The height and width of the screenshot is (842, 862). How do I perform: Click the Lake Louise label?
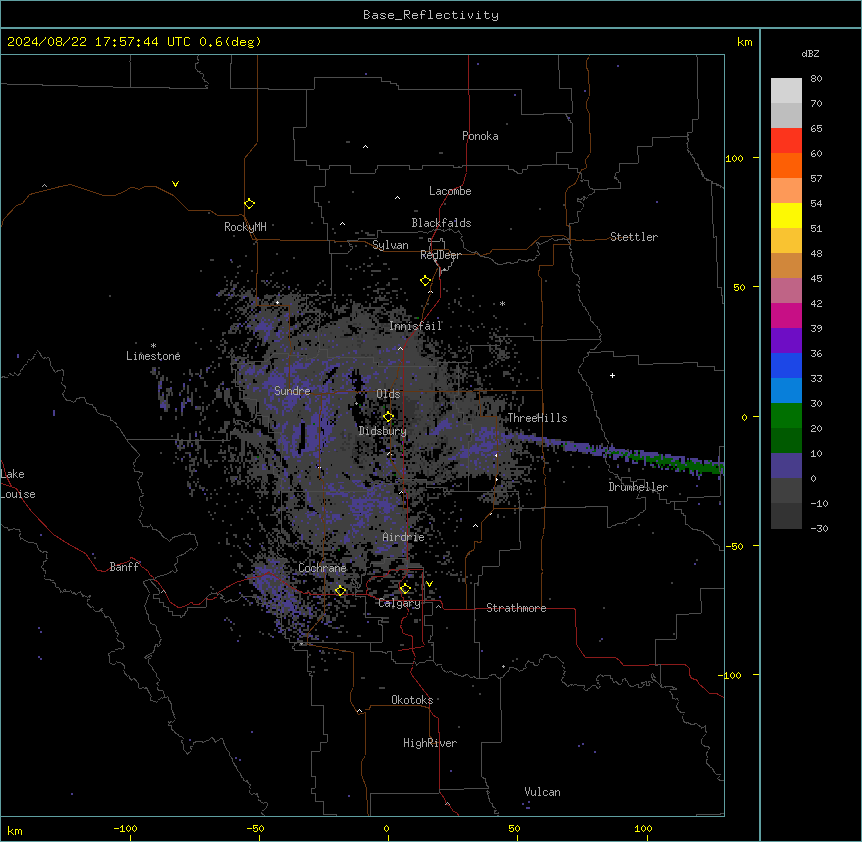18,484
